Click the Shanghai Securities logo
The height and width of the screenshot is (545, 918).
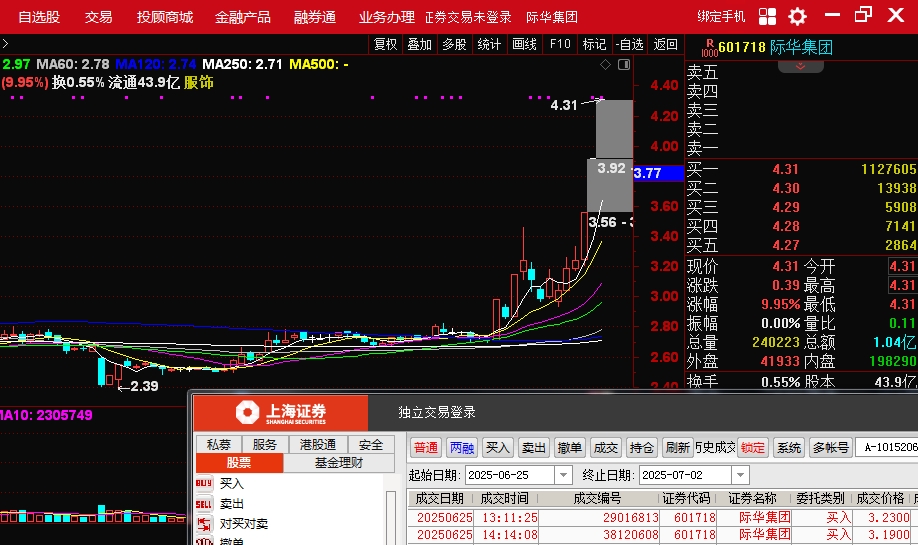(281, 413)
